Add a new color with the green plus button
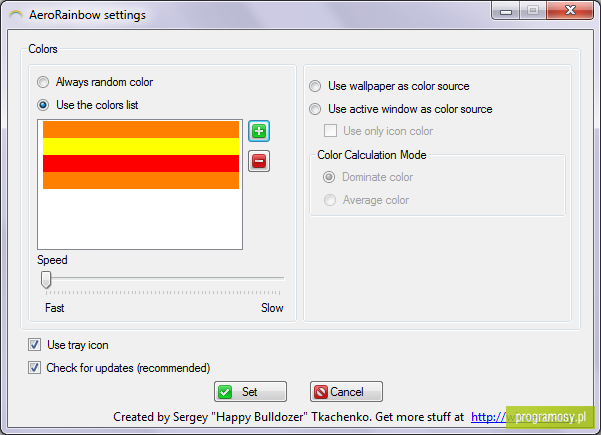Screen dimensions: 601x435 pyautogui.click(x=259, y=131)
